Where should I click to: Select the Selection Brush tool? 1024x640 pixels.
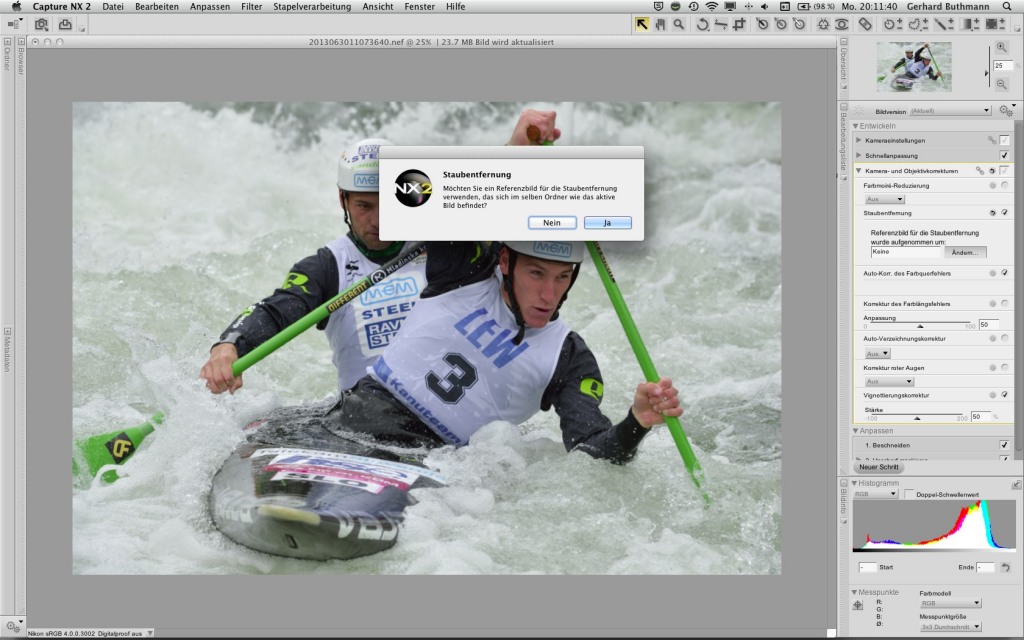(943, 24)
